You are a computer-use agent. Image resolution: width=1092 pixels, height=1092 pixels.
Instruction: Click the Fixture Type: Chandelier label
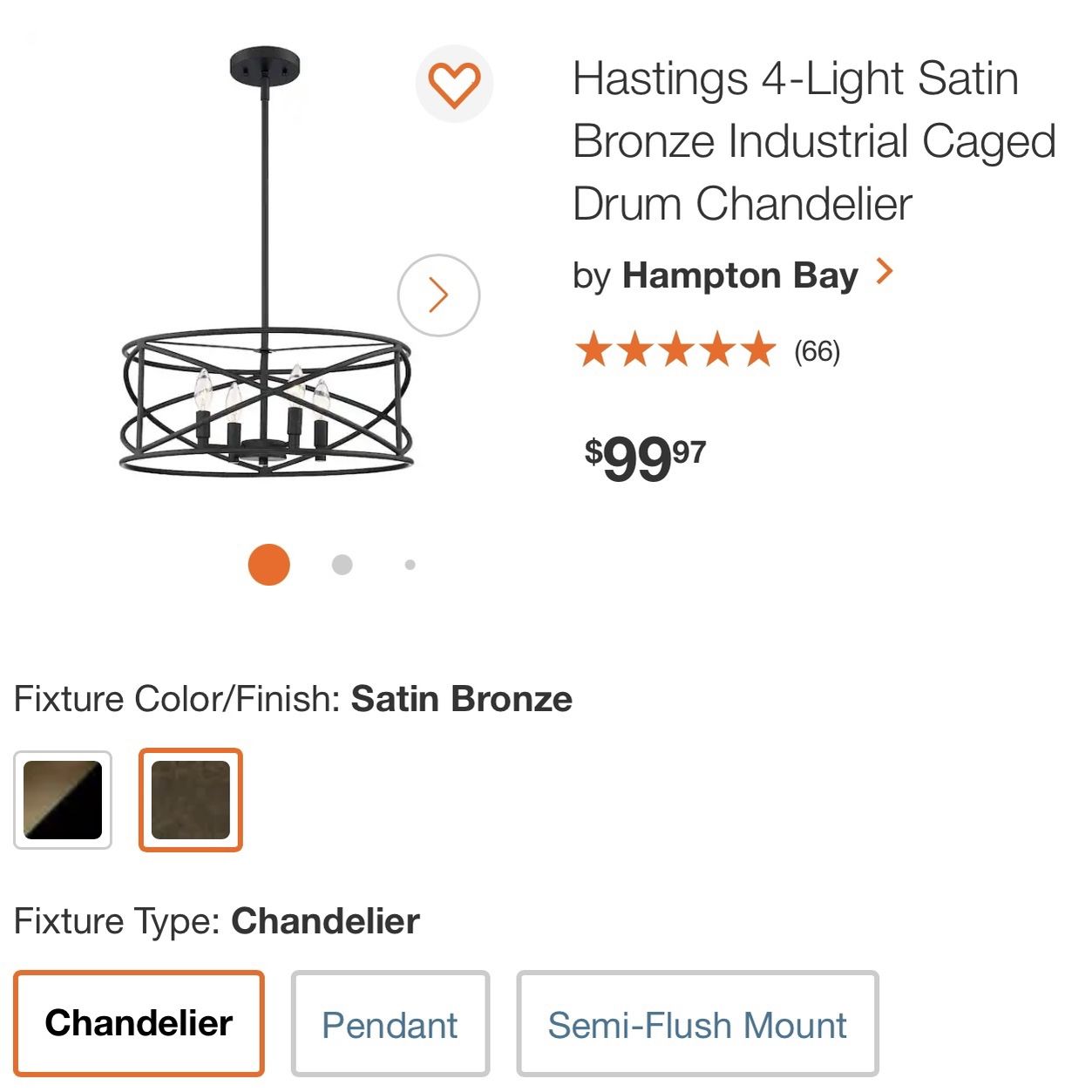tap(217, 921)
